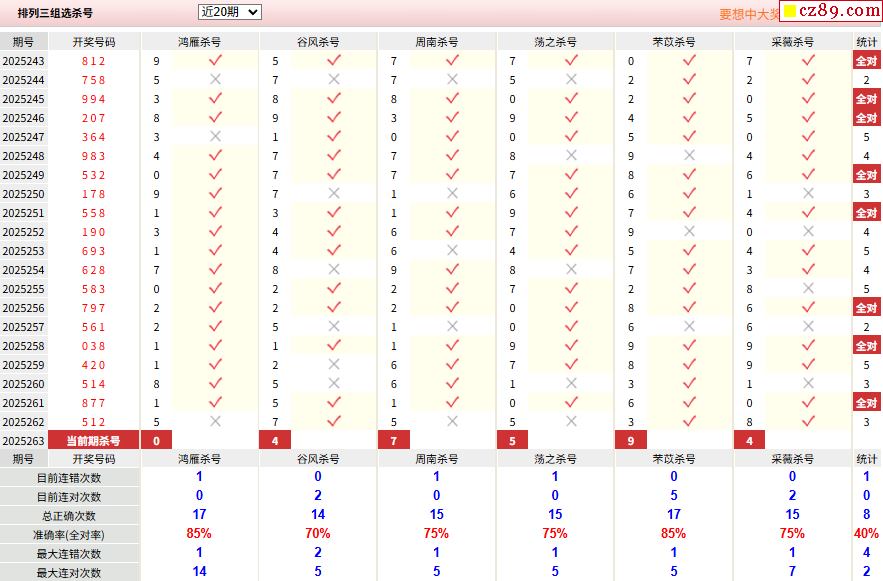
Task: Click red 周南杀号 number 7 in row 2025263
Action: click(x=394, y=440)
